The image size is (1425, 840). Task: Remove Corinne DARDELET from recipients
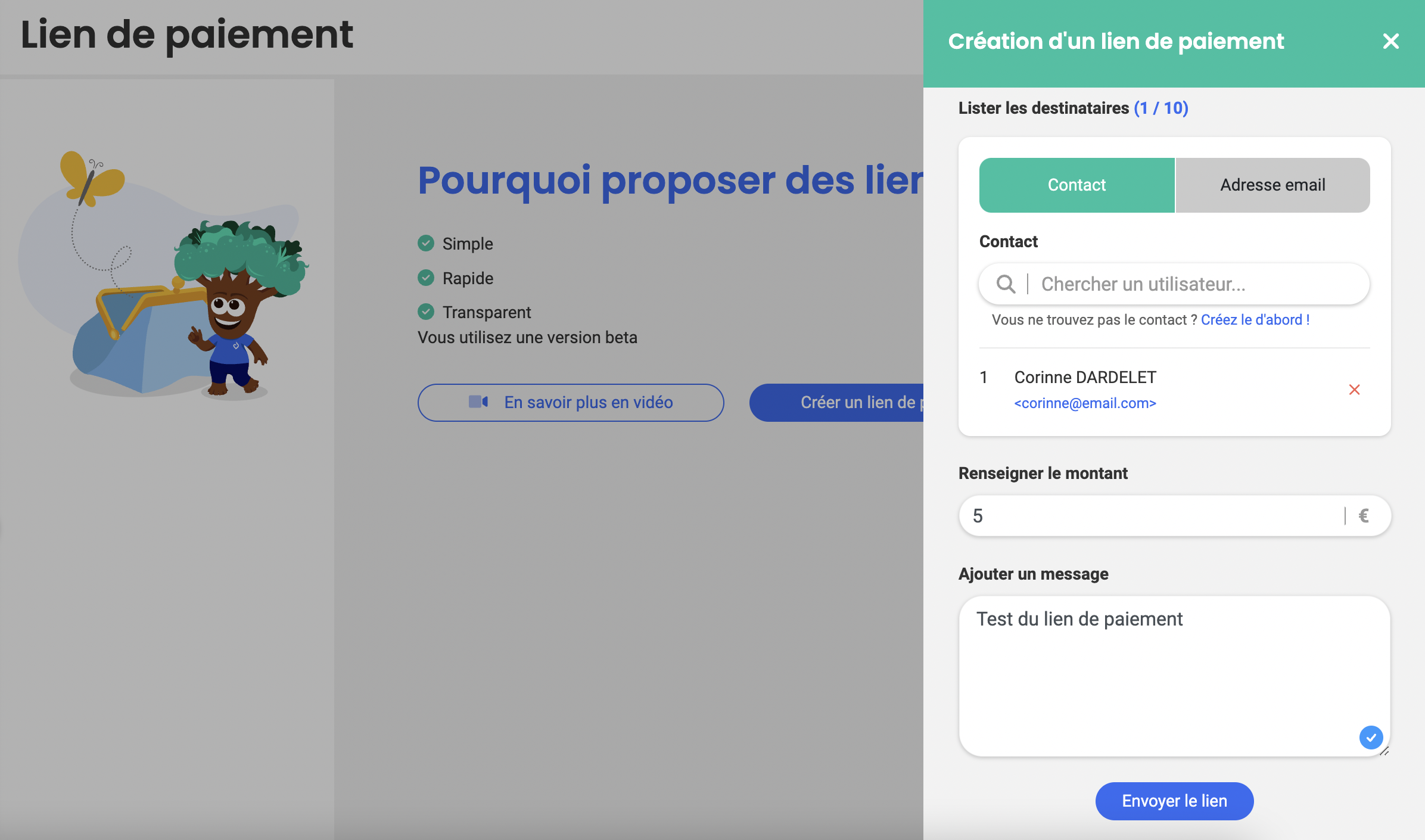pyautogui.click(x=1354, y=390)
